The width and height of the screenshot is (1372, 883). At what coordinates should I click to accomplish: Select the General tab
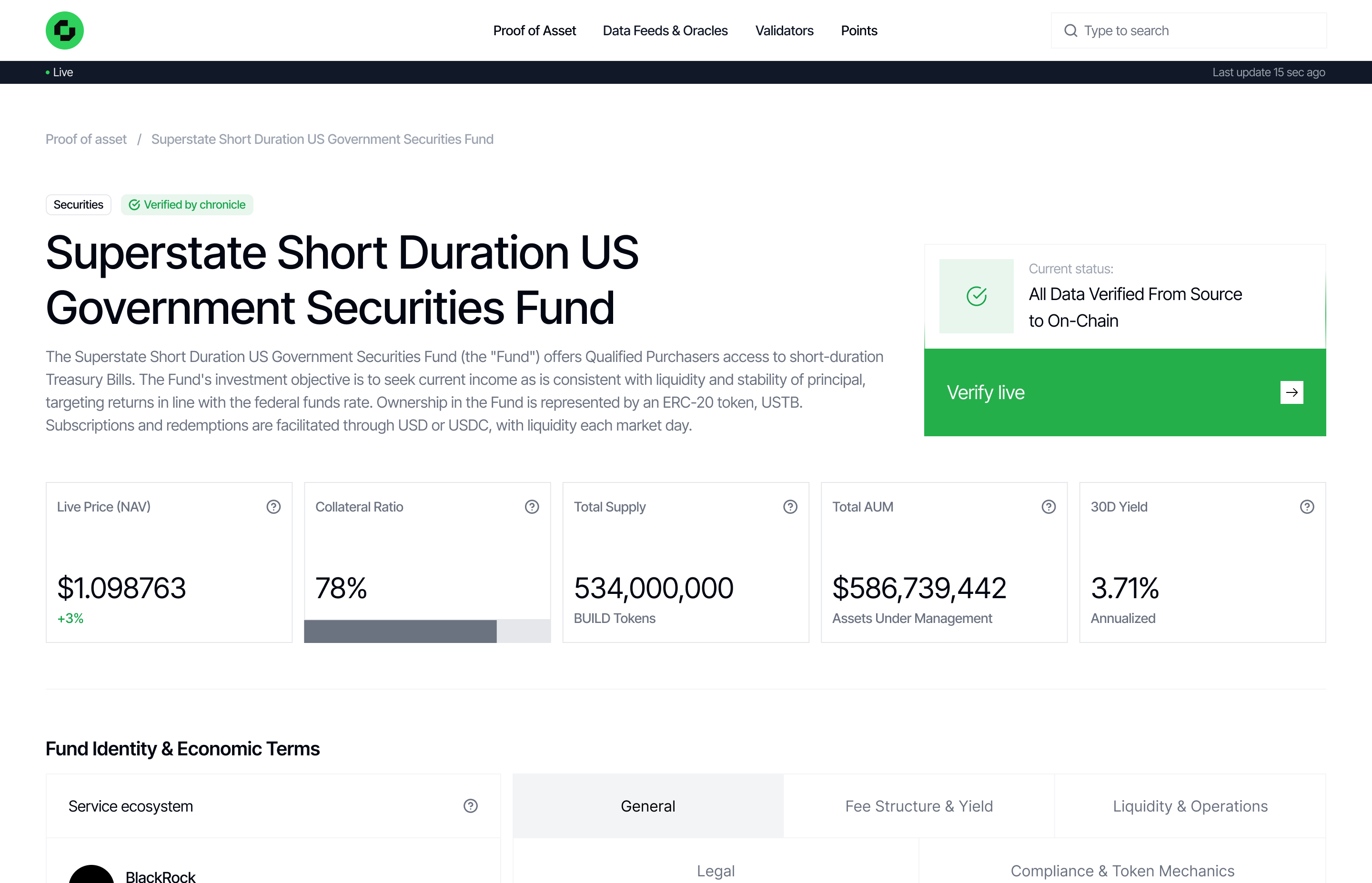coord(647,806)
